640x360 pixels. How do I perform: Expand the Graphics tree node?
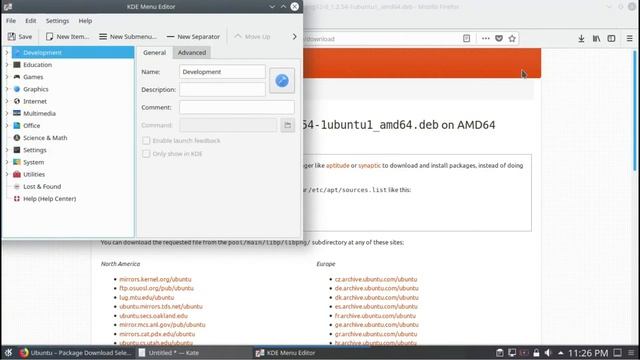click(x=7, y=89)
